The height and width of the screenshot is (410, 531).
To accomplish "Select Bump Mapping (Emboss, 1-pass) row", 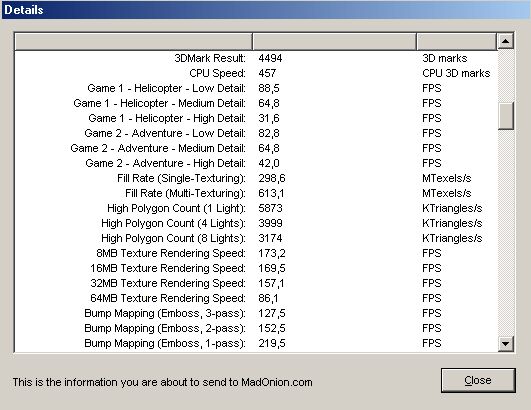I will (x=256, y=343).
